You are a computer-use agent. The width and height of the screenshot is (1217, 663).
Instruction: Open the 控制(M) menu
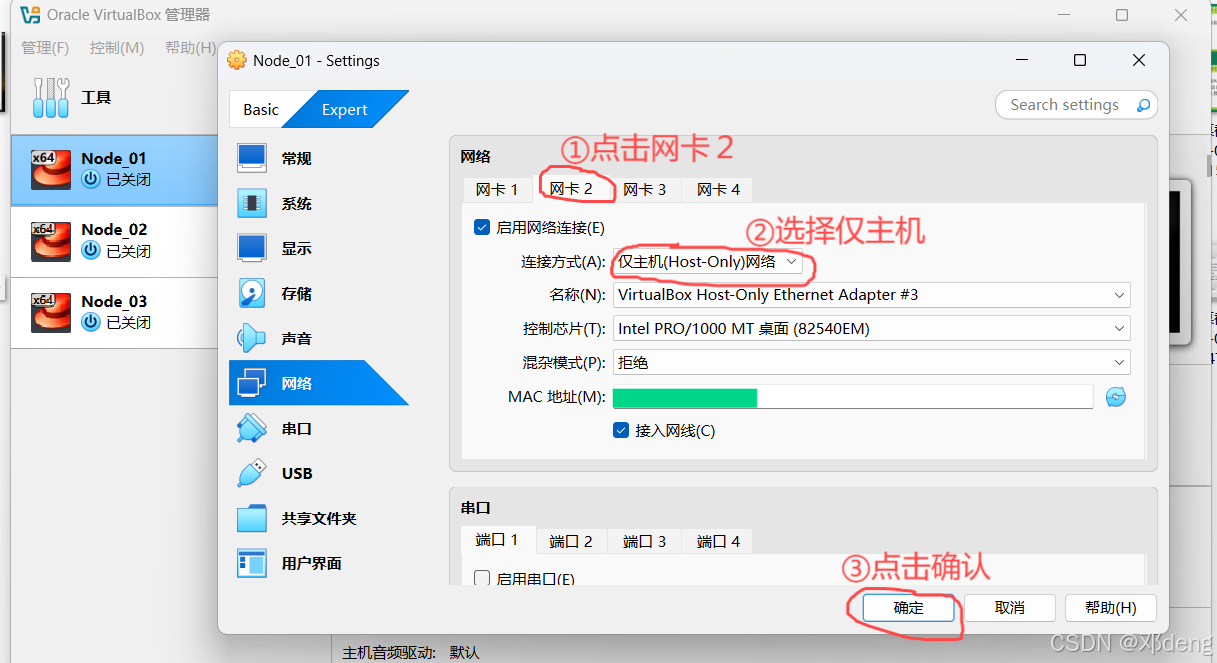pyautogui.click(x=117, y=48)
